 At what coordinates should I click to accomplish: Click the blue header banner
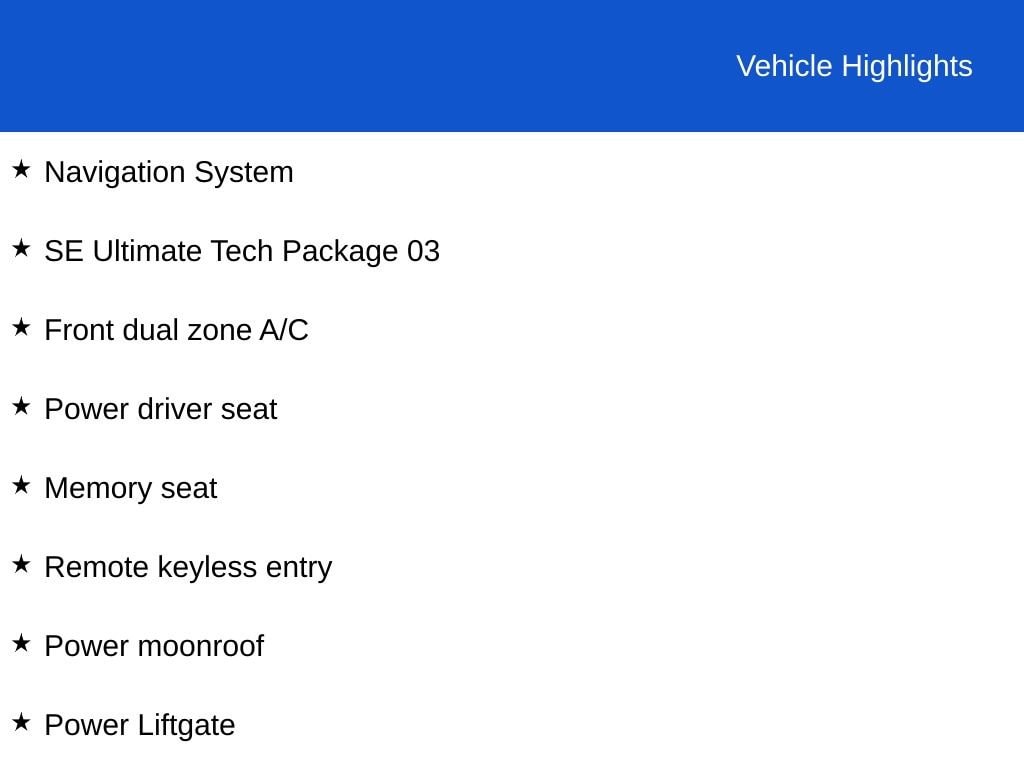pos(512,65)
